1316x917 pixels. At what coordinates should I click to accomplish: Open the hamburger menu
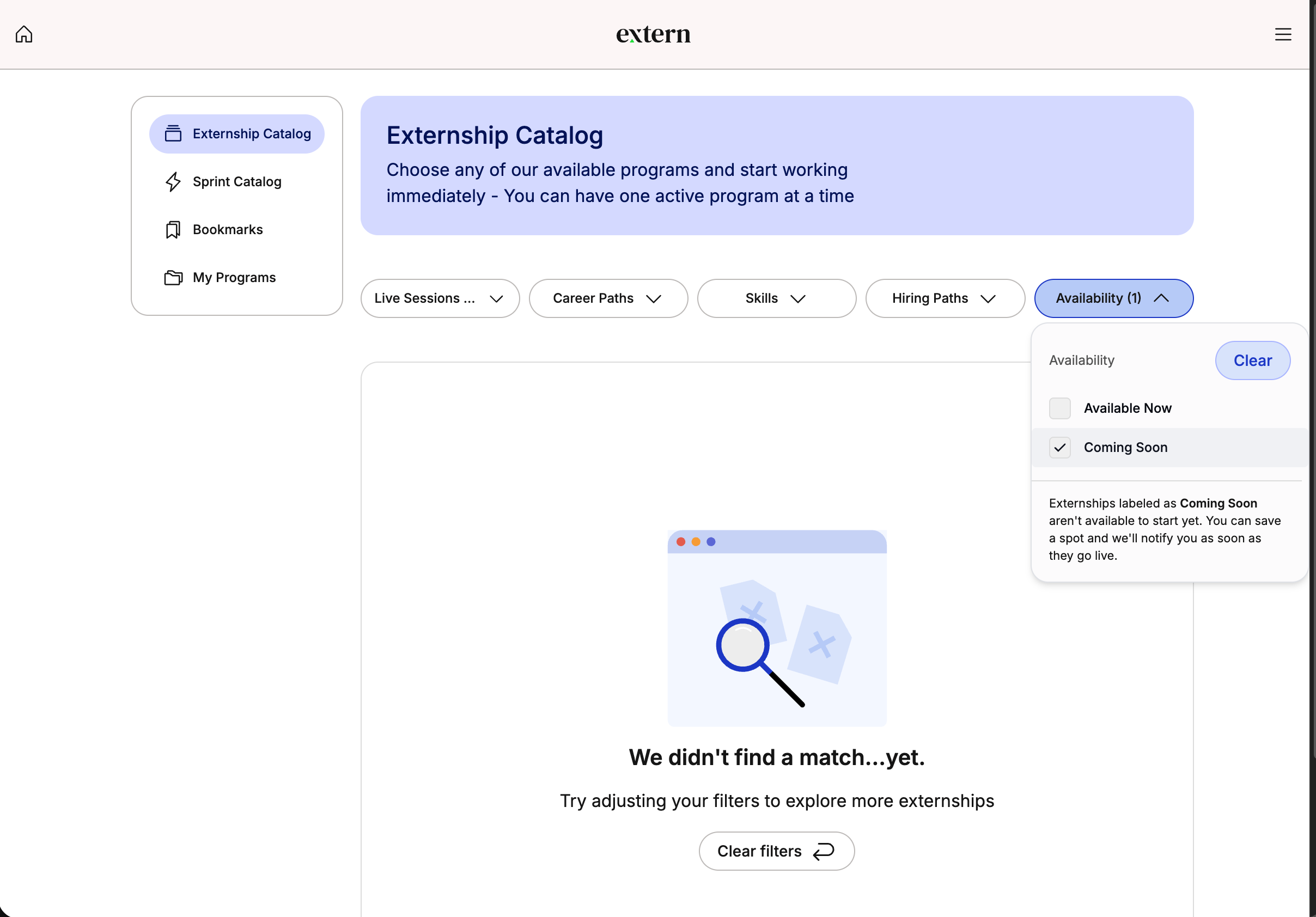click(x=1283, y=34)
